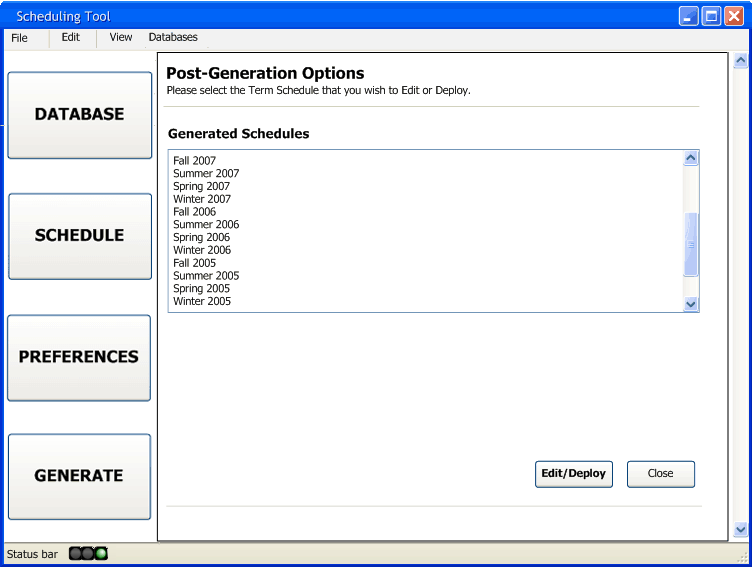Select Spring 2006 schedule

201,237
